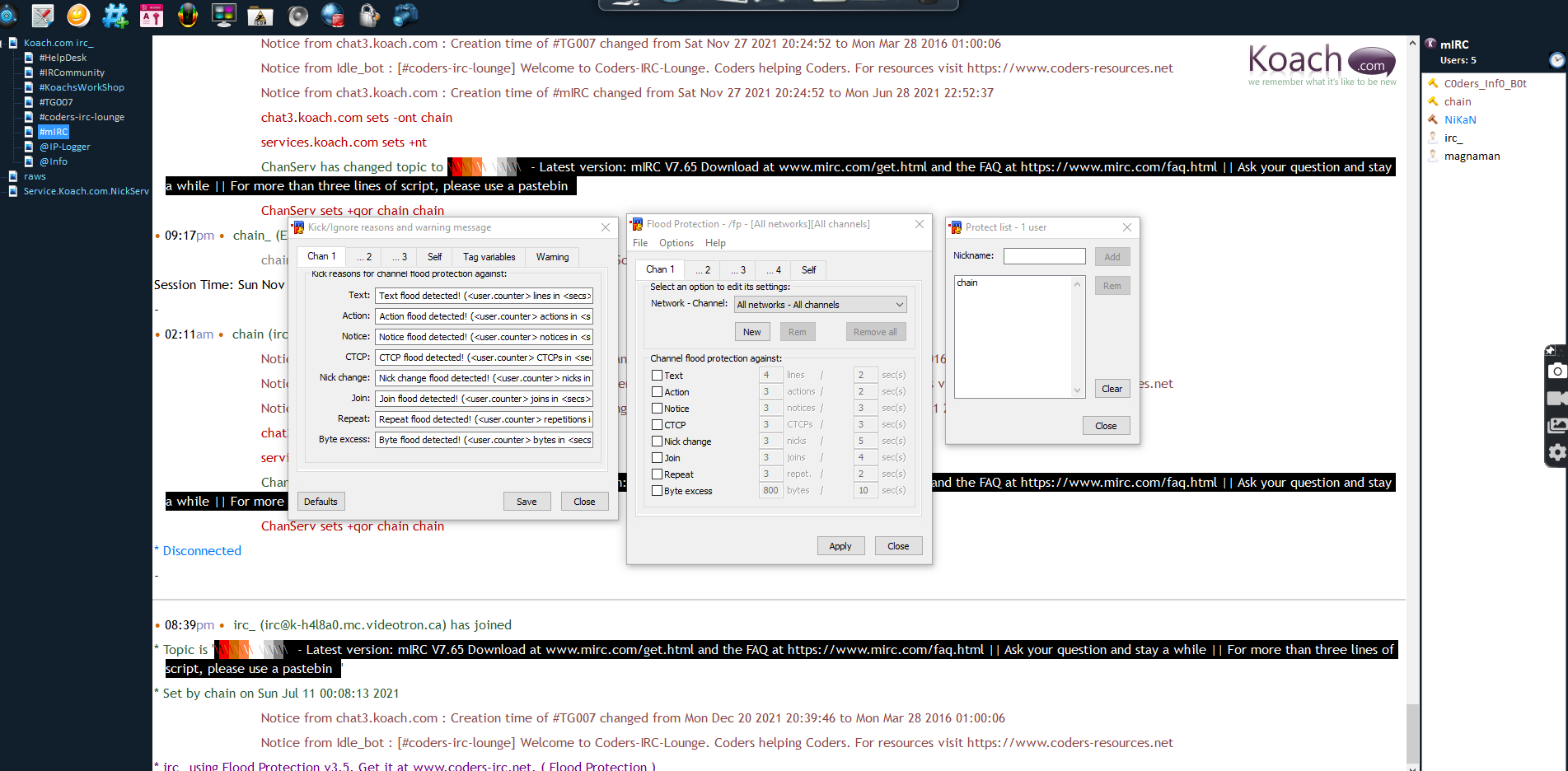
Task: Click the Flood Protection dialog title icon
Action: [x=637, y=224]
